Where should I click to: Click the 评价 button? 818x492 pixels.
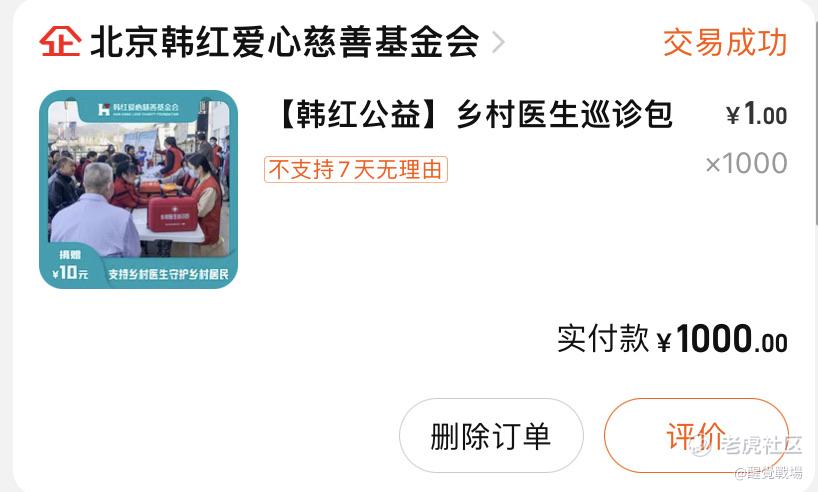(x=696, y=436)
